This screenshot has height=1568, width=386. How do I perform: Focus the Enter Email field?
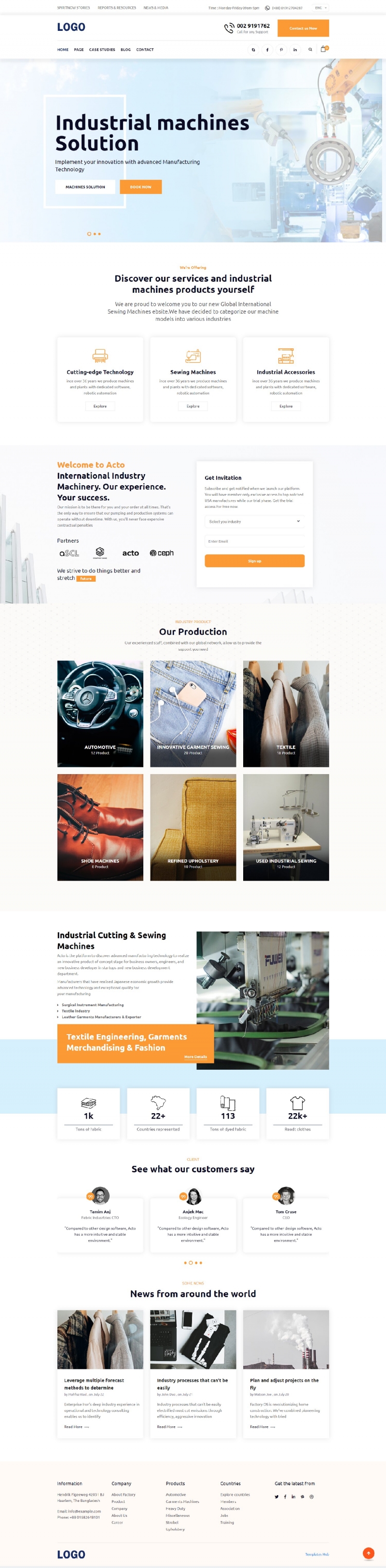tap(254, 541)
